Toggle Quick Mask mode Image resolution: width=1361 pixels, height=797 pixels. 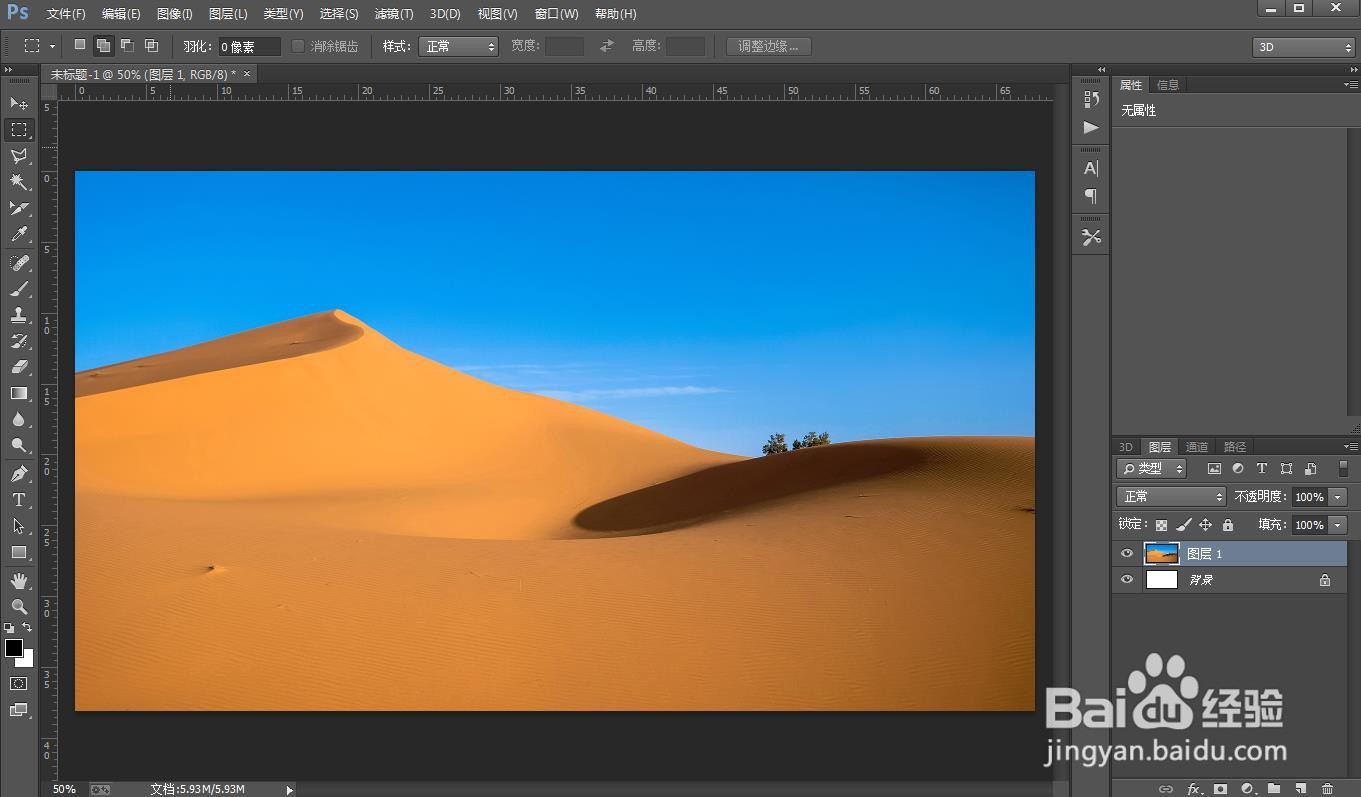tap(19, 684)
